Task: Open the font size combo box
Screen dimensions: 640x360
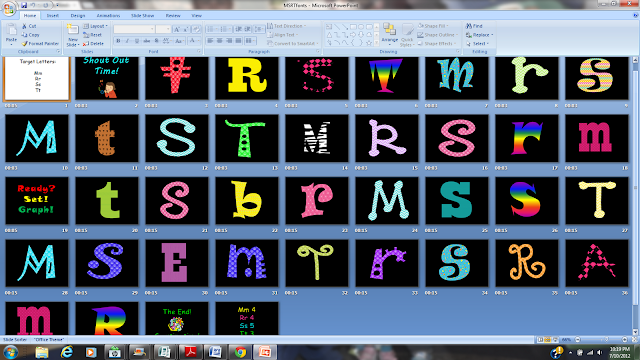Action: tap(162, 29)
